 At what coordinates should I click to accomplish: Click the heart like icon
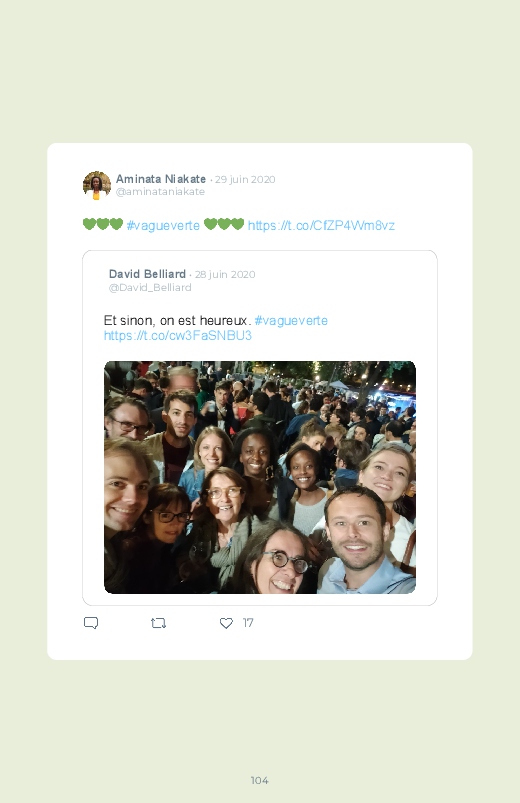click(226, 623)
